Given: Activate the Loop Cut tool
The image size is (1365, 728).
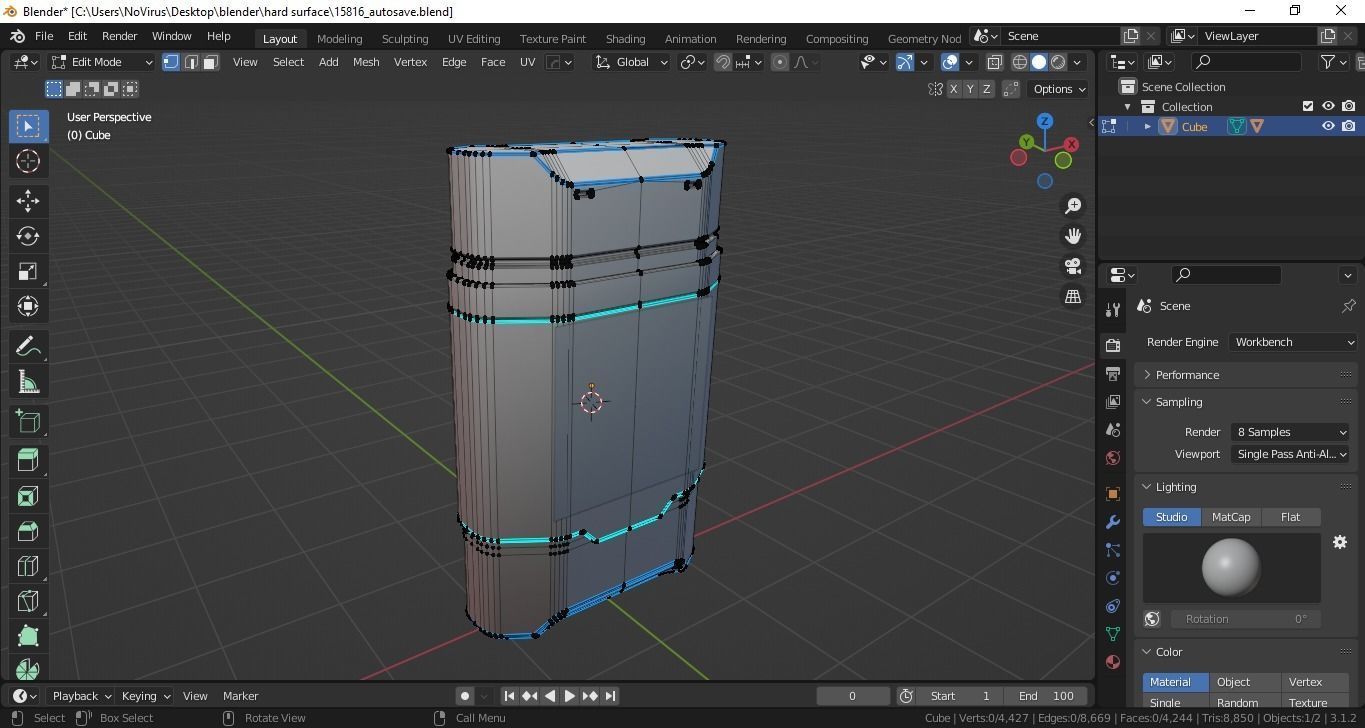Looking at the screenshot, I should coord(28,566).
